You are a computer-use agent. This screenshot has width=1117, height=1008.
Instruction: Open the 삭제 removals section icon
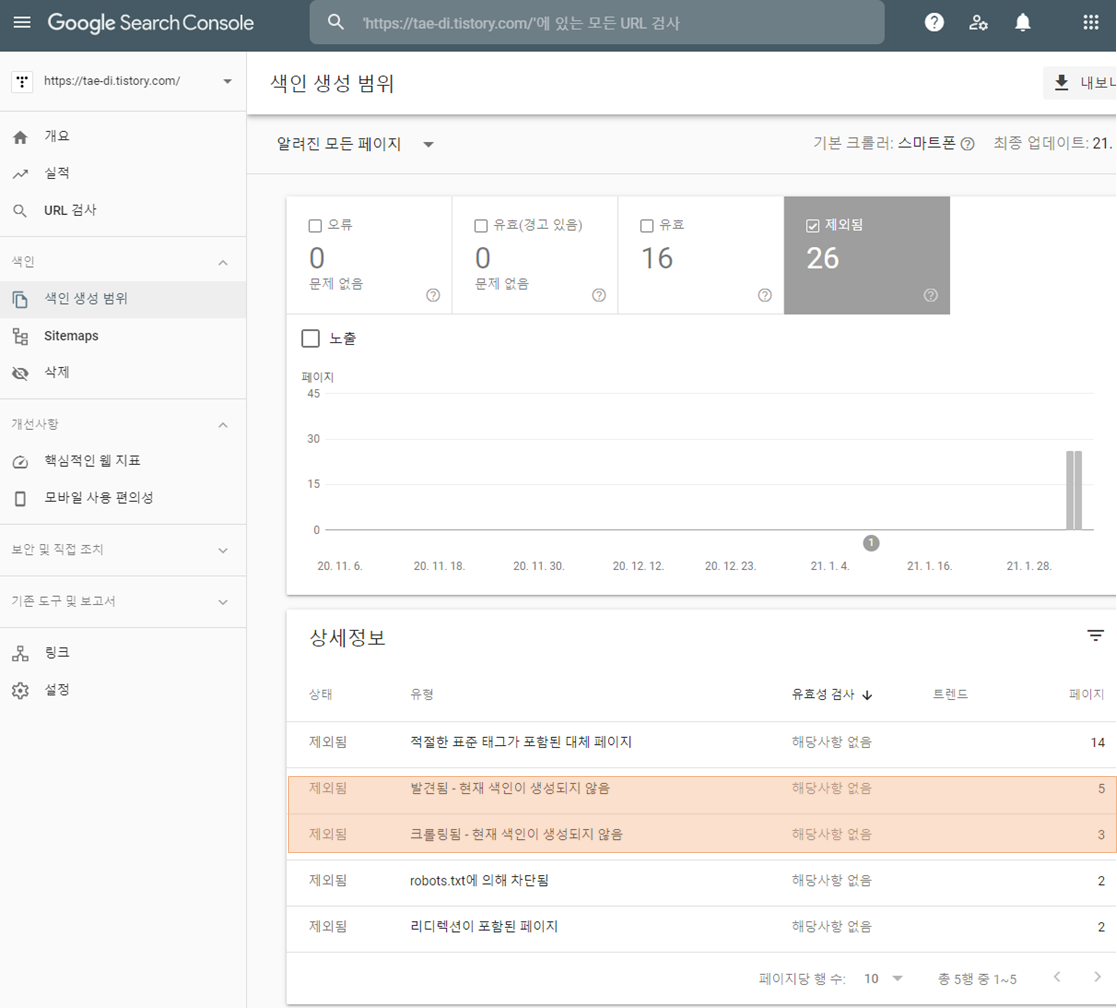[21, 374]
